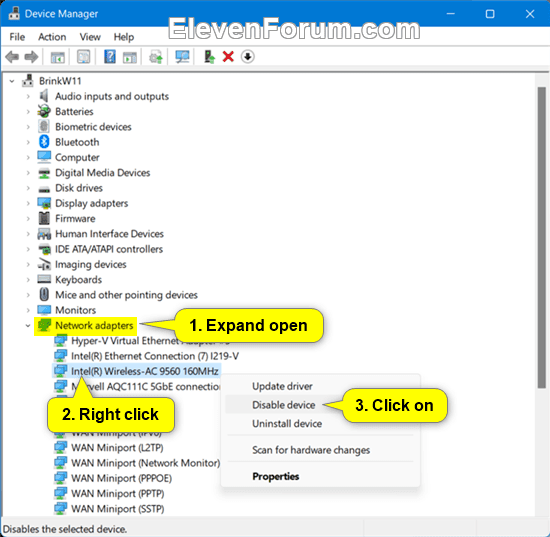550x537 pixels.
Task: Toggle Show/Hide Console Tree toolbar icon
Action: 58,57
